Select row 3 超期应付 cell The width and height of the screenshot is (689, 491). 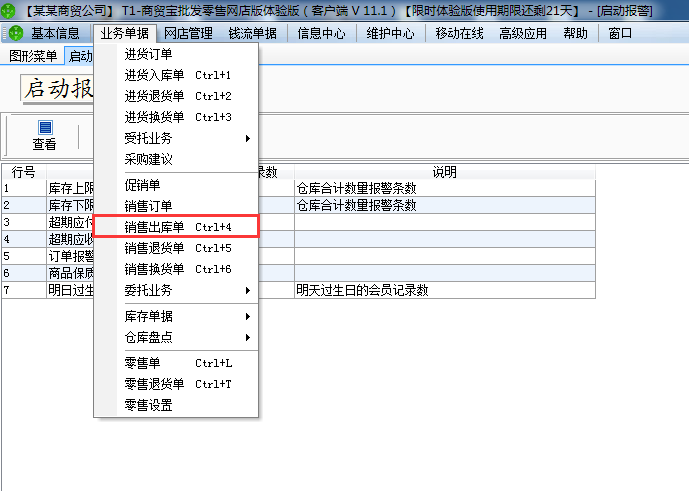click(70, 222)
